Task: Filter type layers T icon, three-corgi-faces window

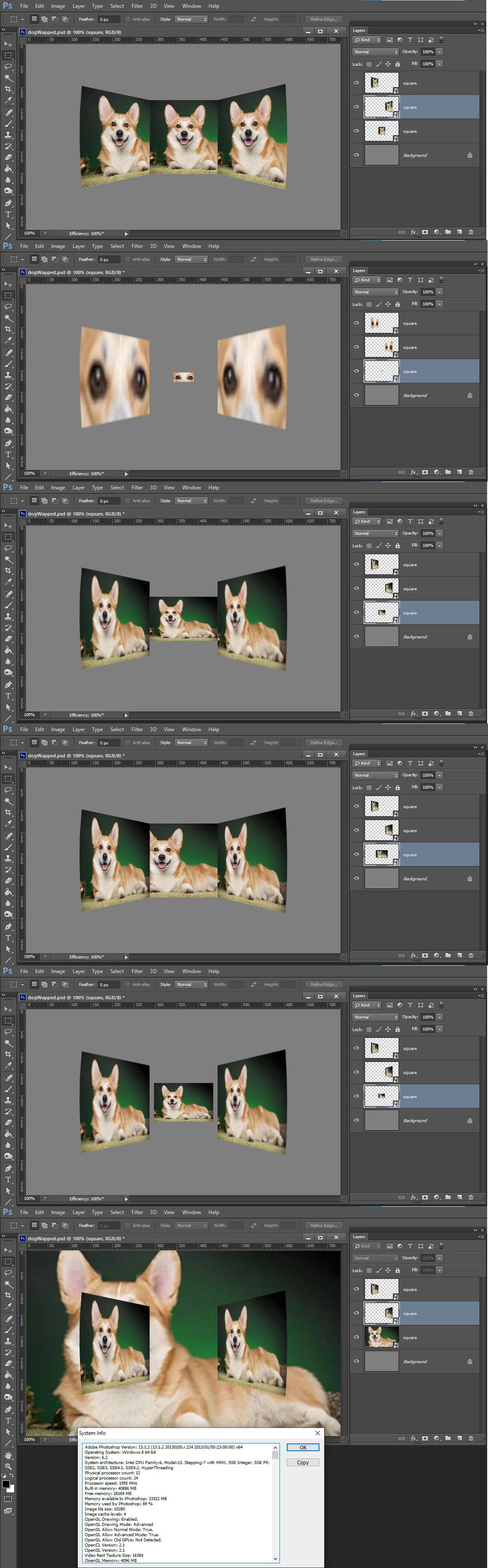Action: (x=410, y=40)
